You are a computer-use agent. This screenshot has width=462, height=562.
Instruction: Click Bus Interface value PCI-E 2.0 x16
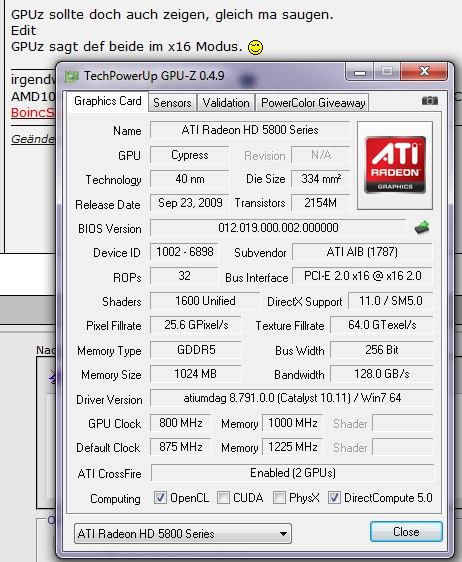(x=362, y=276)
